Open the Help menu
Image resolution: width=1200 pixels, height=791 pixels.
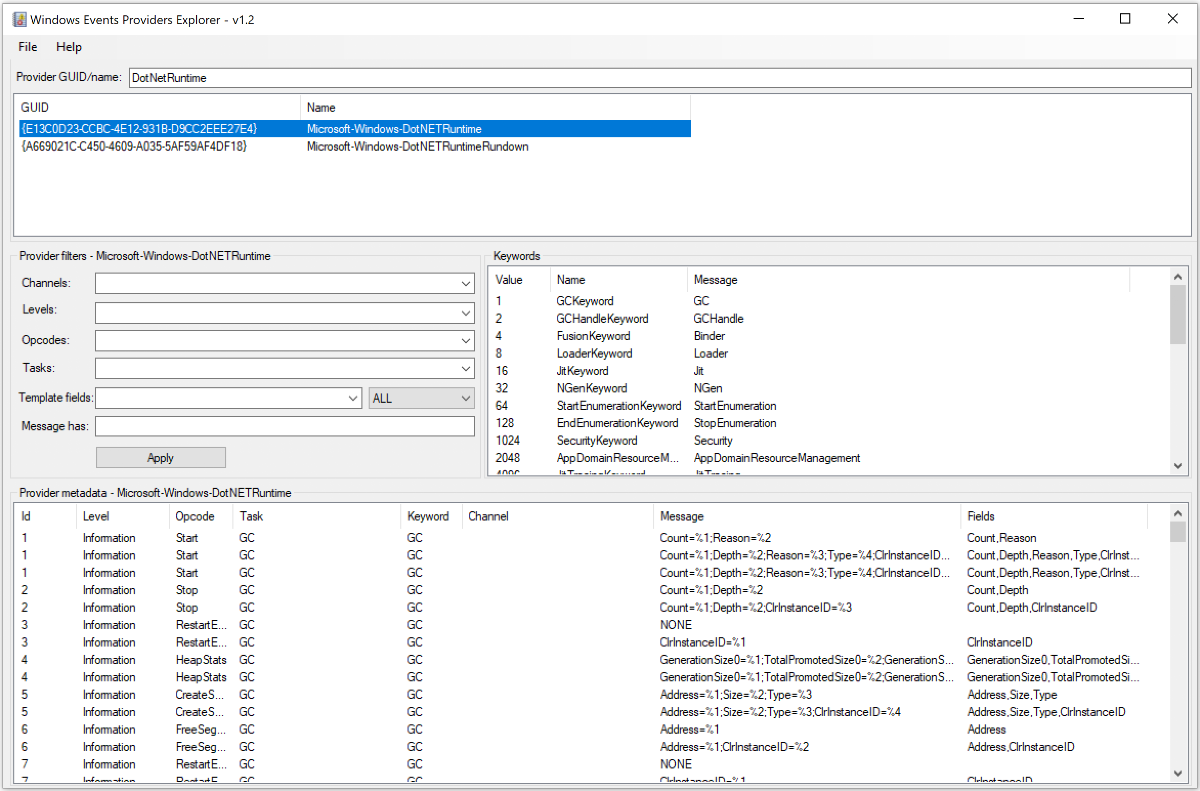69,47
